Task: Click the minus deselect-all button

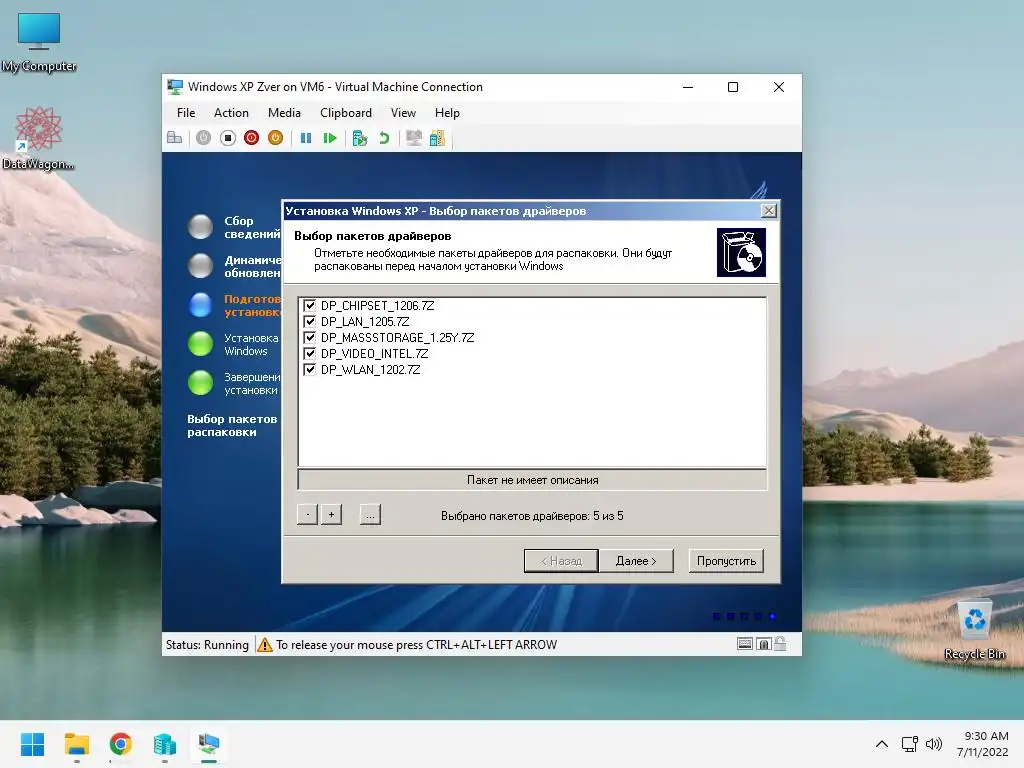Action: click(x=308, y=515)
